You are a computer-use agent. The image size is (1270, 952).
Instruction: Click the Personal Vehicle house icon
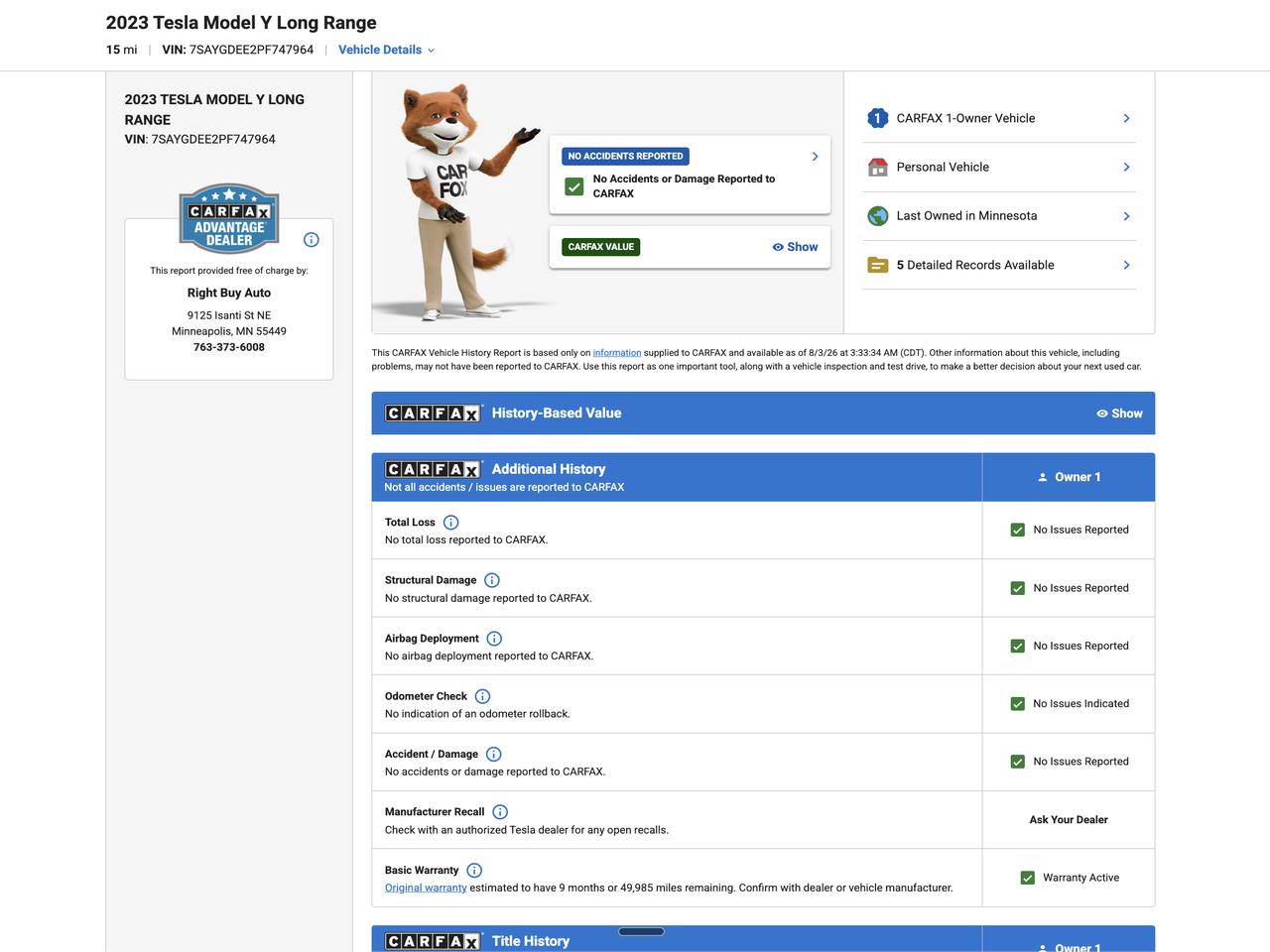(877, 167)
